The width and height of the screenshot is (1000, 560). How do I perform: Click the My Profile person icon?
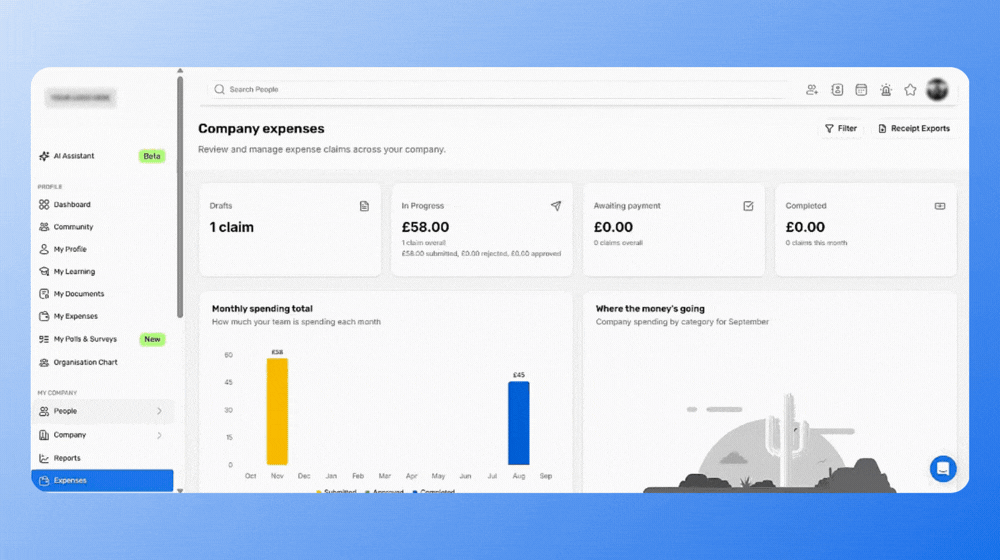click(x=44, y=249)
